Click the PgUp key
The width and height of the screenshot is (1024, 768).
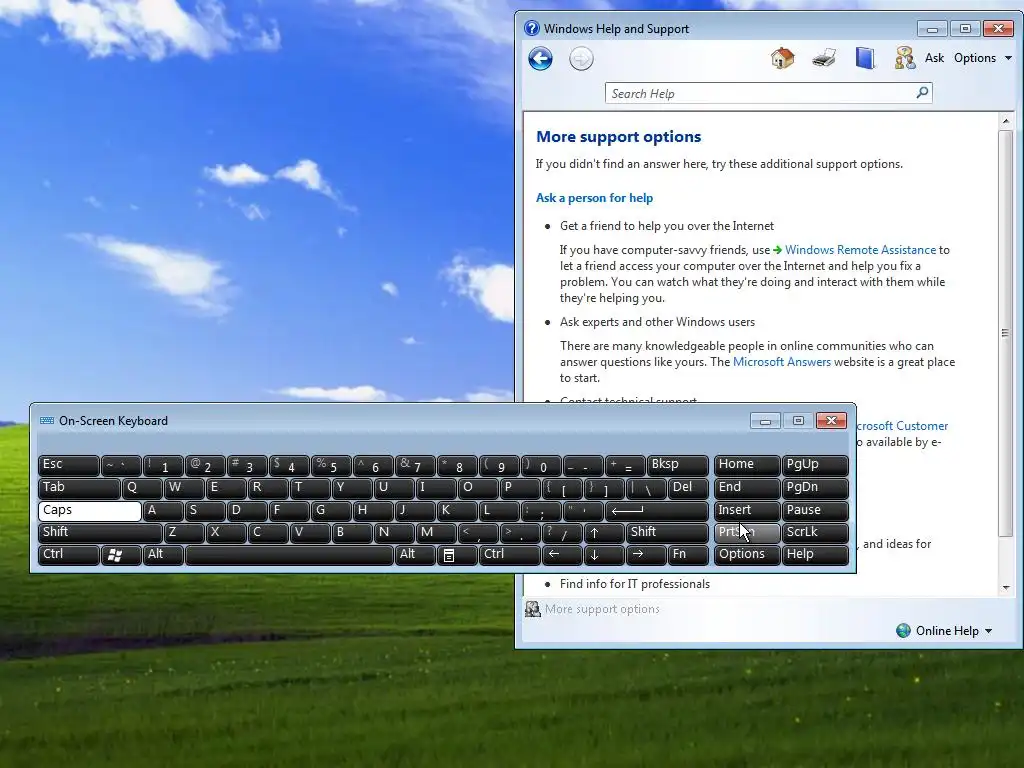point(815,466)
